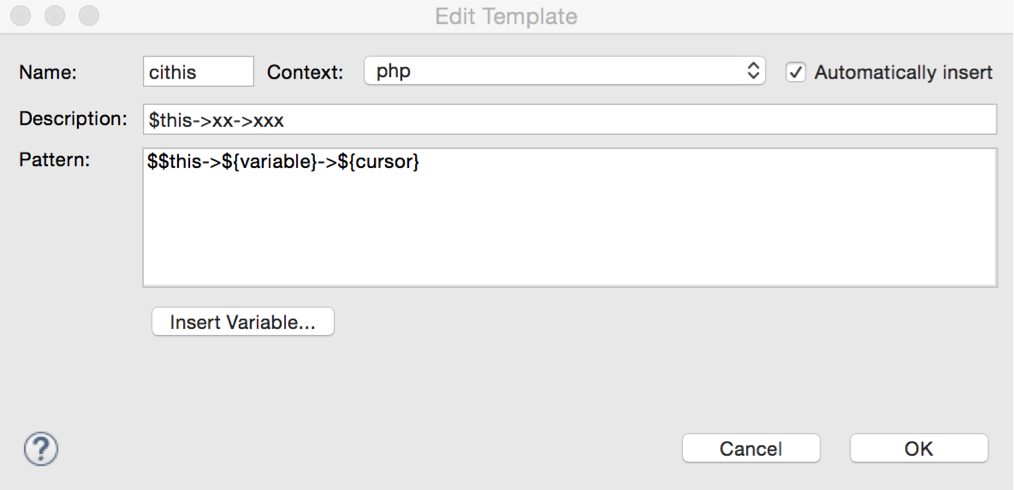Focus the Name field containing cithis
The height and width of the screenshot is (490, 1014).
click(x=199, y=71)
